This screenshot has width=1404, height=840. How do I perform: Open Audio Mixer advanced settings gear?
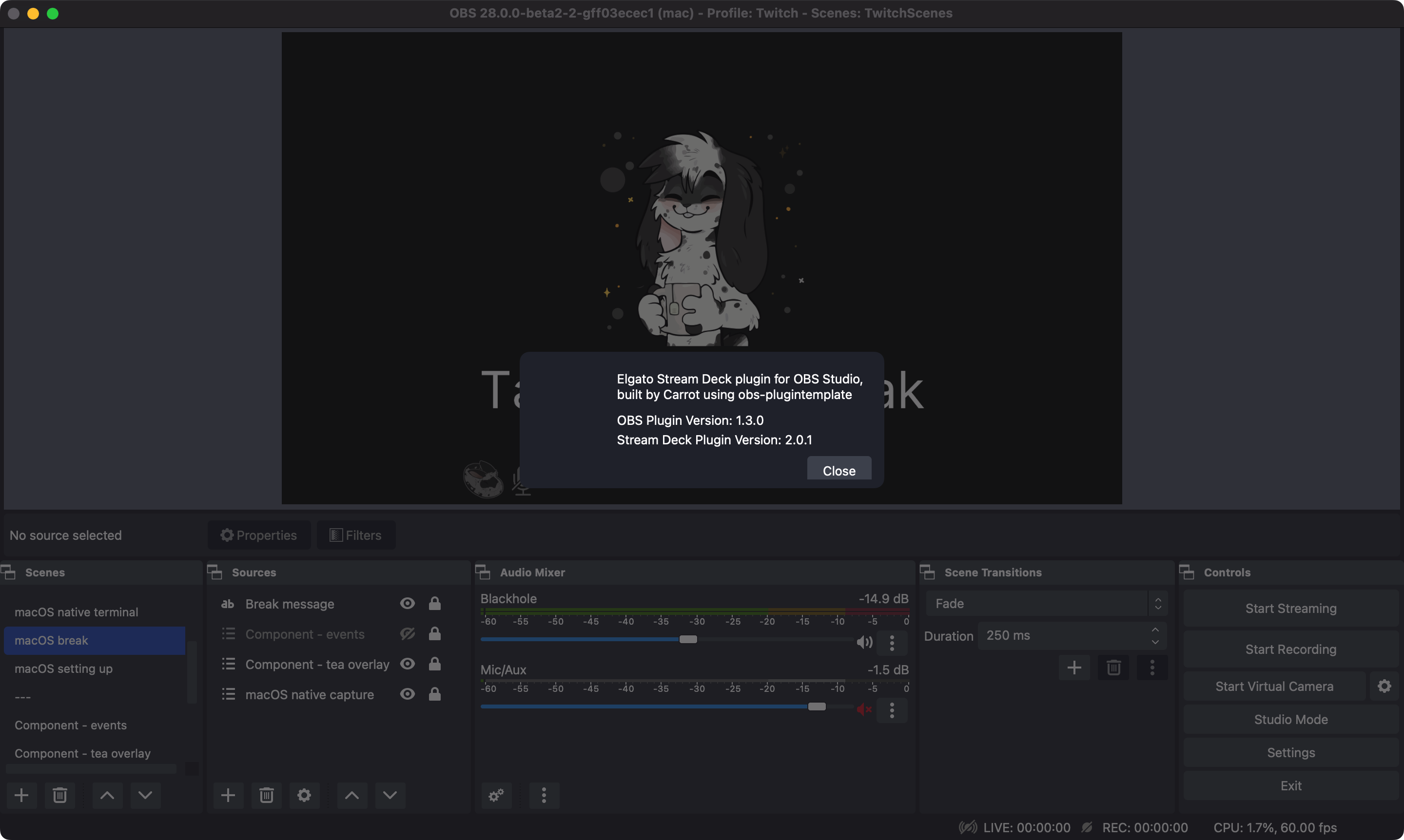click(496, 795)
